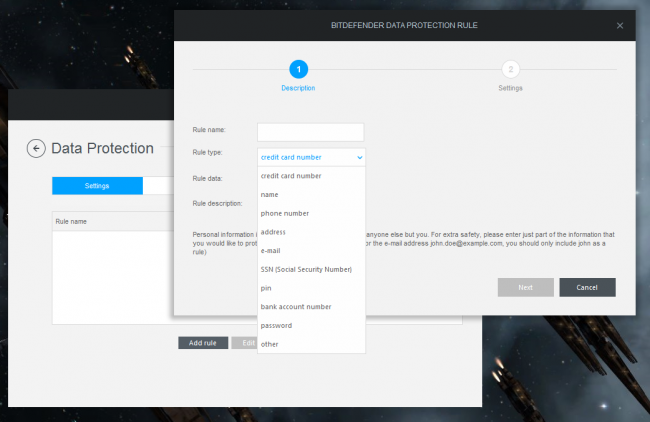Choose 'phone number' rule type option
650x422 pixels.
click(311, 213)
